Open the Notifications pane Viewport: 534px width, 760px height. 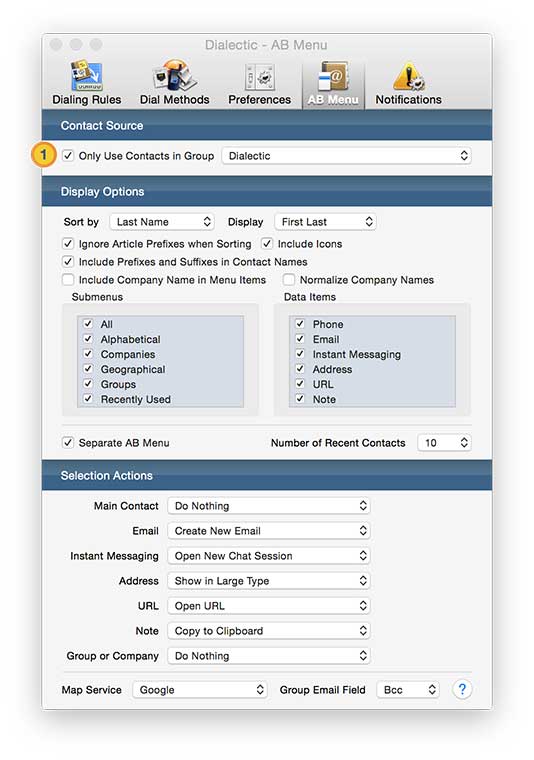[x=408, y=82]
